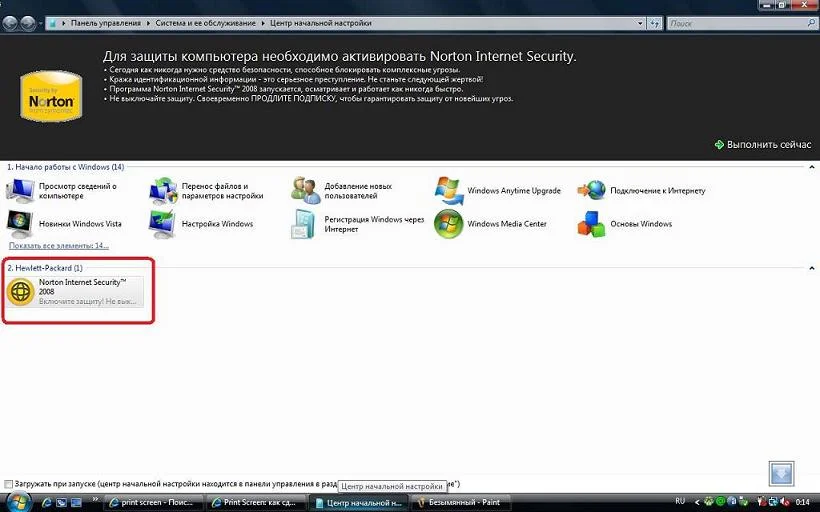Screen dimensions: 820x512
Task: Click '2. Hewlett-Packard (1)' header
Action: point(45,268)
